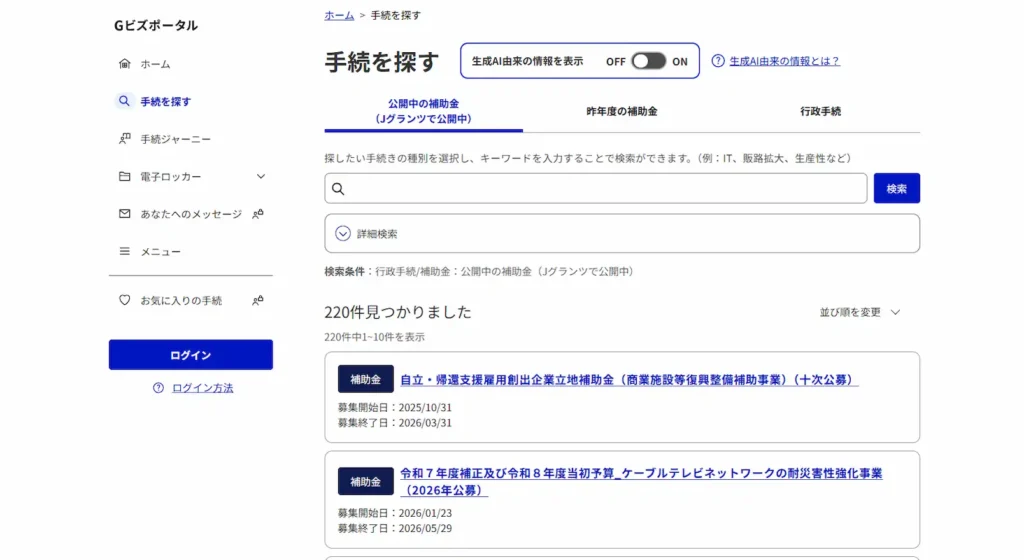Click the envelope icon for あなたへのメッセージ
1024x560 pixels.
pos(125,214)
